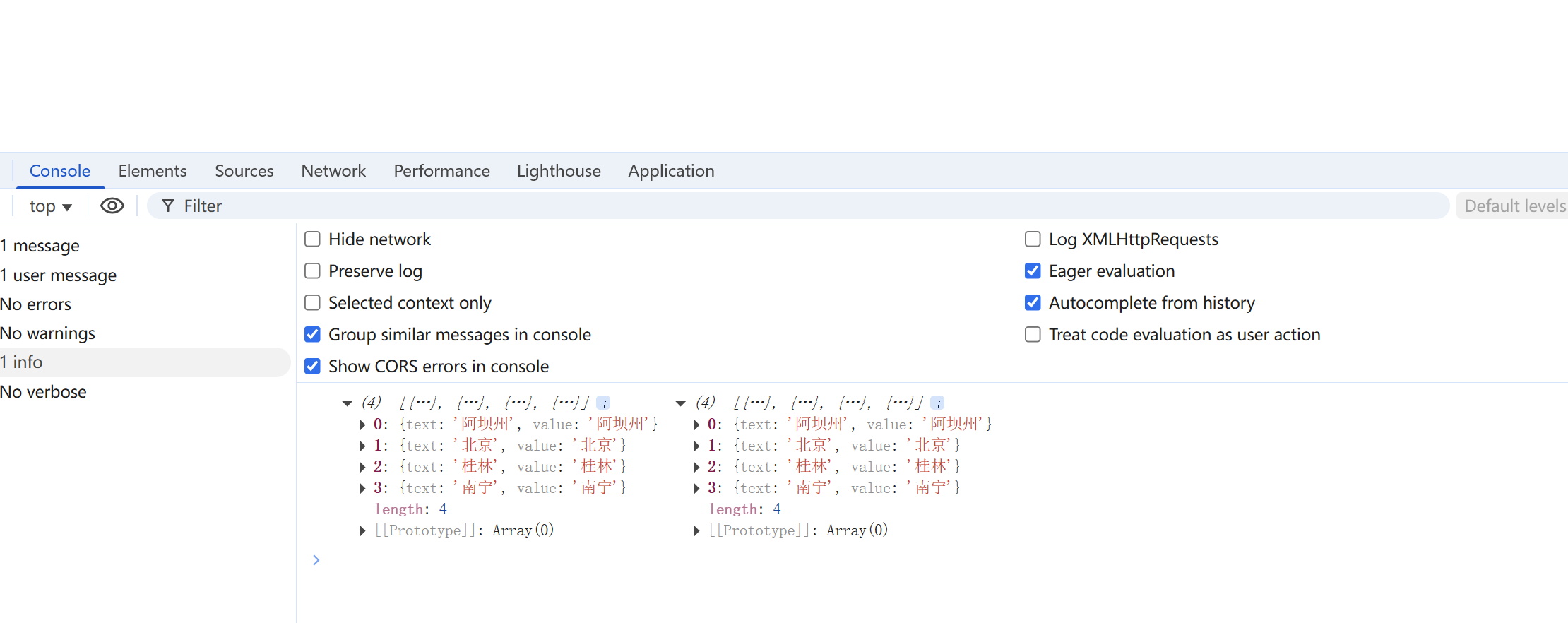Toggle the Preserve log checkbox

coord(312,271)
